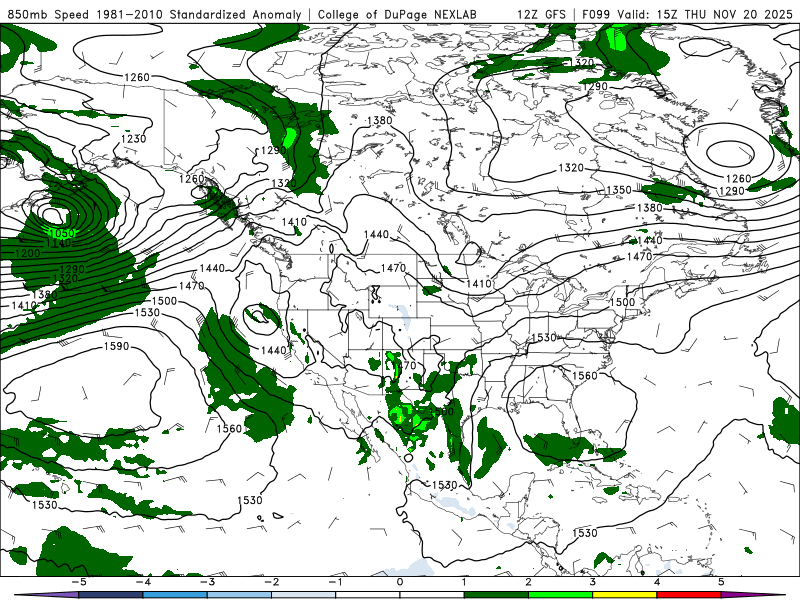Click the "1590" contour label
This screenshot has height=600, width=800.
tap(116, 346)
